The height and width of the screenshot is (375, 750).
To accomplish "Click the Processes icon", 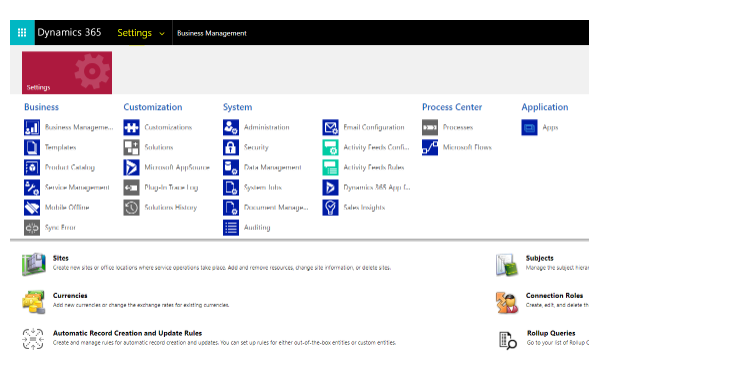I will [x=430, y=128].
